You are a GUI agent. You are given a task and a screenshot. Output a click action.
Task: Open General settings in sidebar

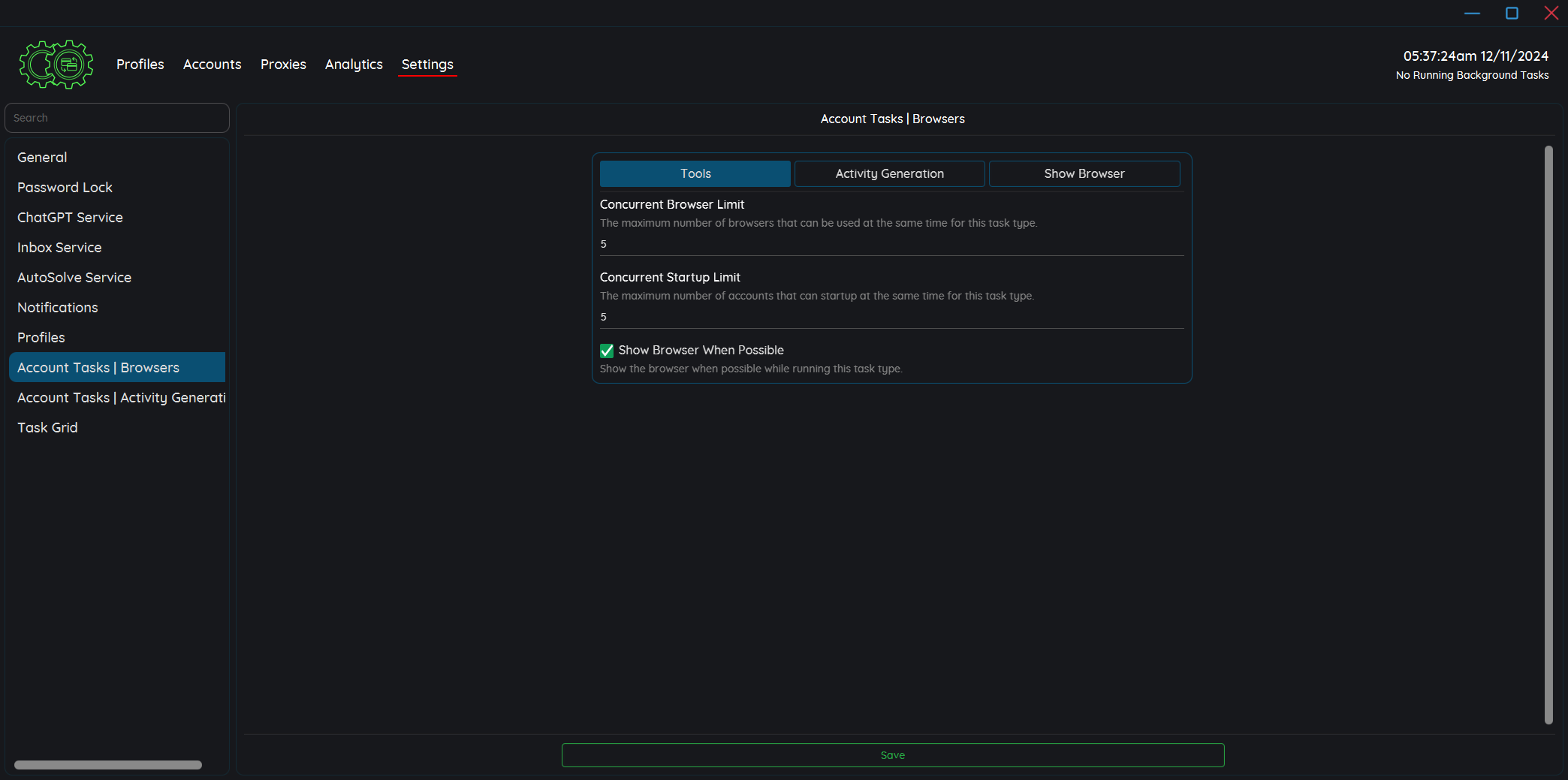(x=42, y=157)
